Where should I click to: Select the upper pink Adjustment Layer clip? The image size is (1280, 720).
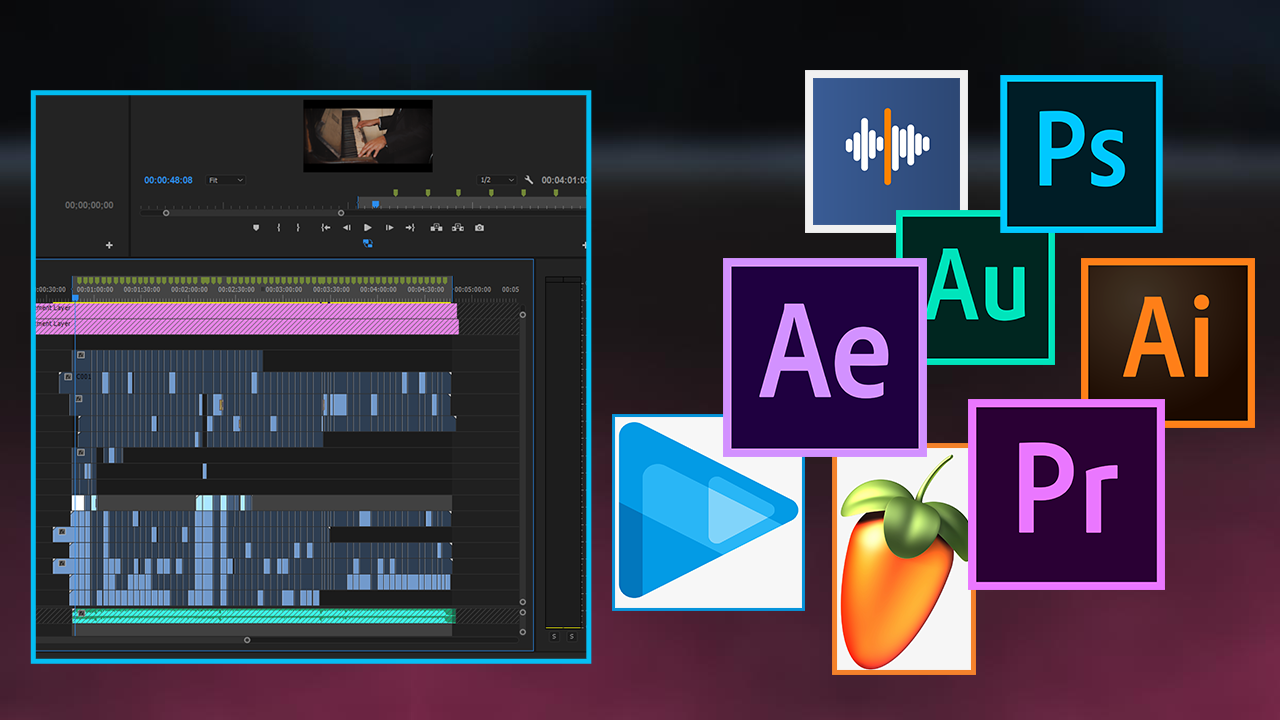246,310
